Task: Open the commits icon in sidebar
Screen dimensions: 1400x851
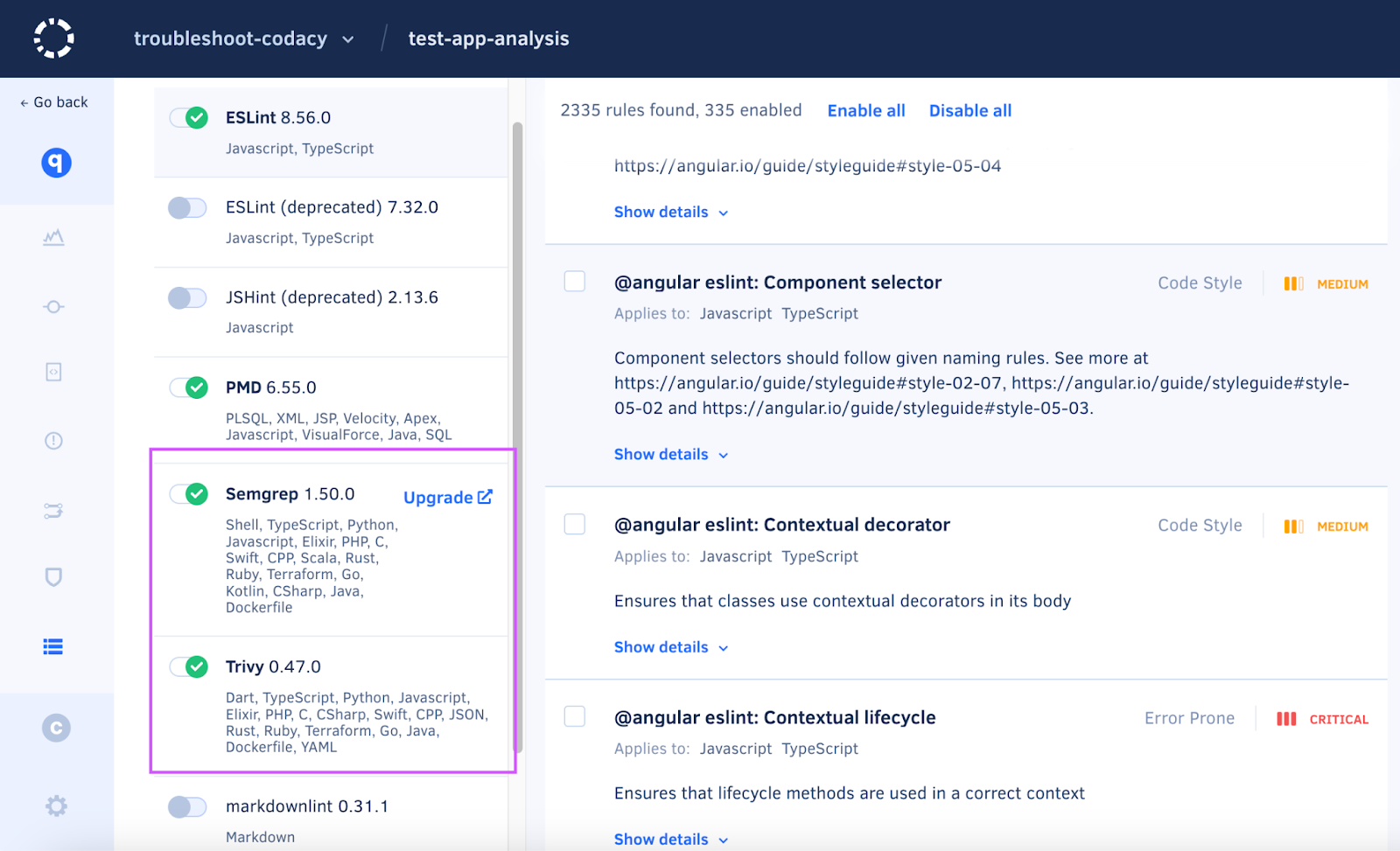Action: [x=53, y=307]
